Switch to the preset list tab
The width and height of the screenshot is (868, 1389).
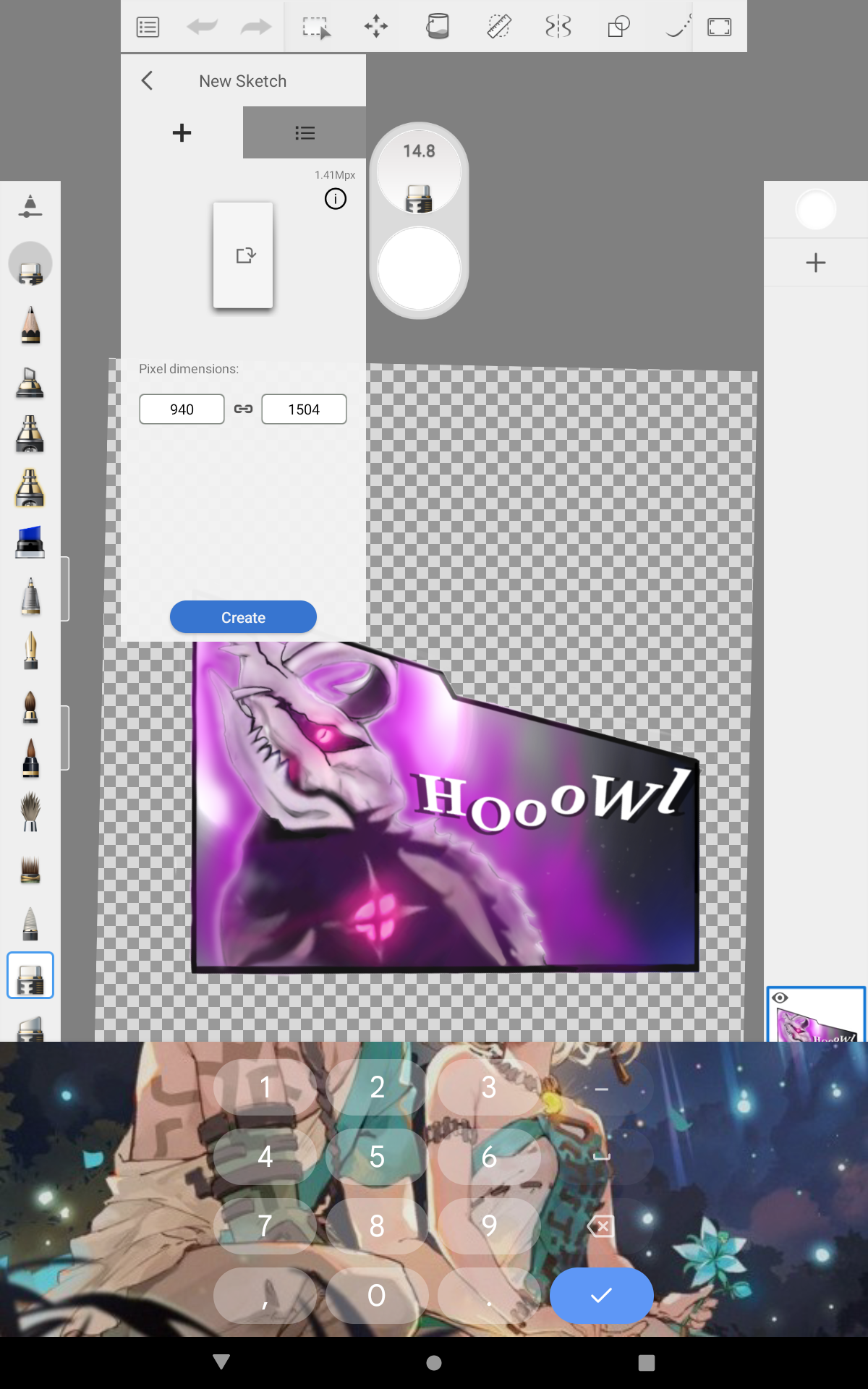click(x=305, y=133)
